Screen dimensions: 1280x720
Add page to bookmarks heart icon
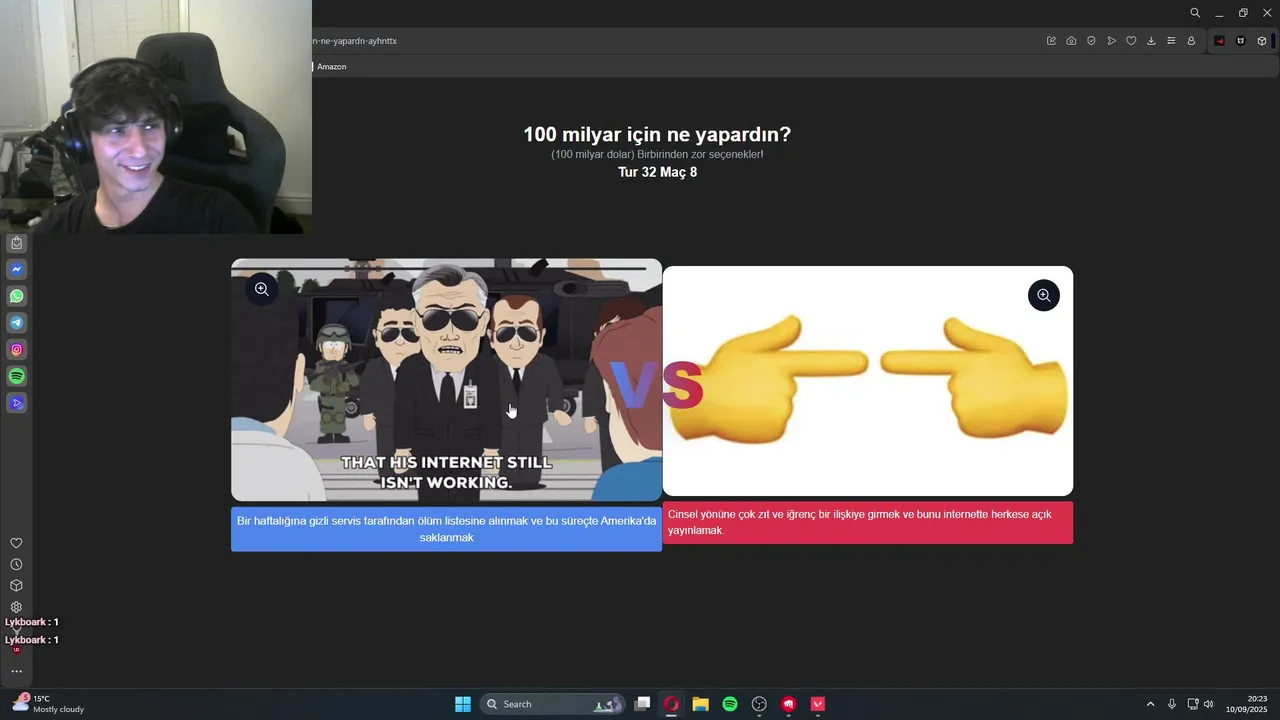click(x=1131, y=41)
